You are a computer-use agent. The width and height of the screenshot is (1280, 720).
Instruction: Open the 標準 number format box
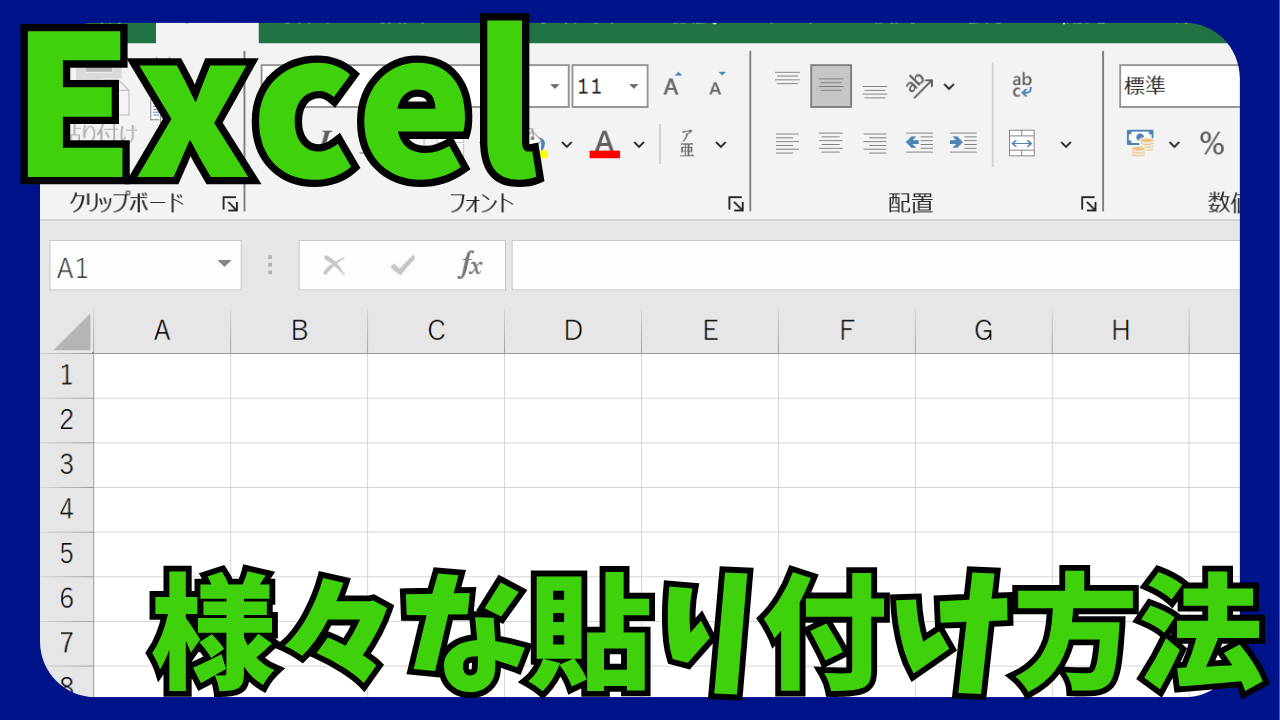(x=1180, y=86)
